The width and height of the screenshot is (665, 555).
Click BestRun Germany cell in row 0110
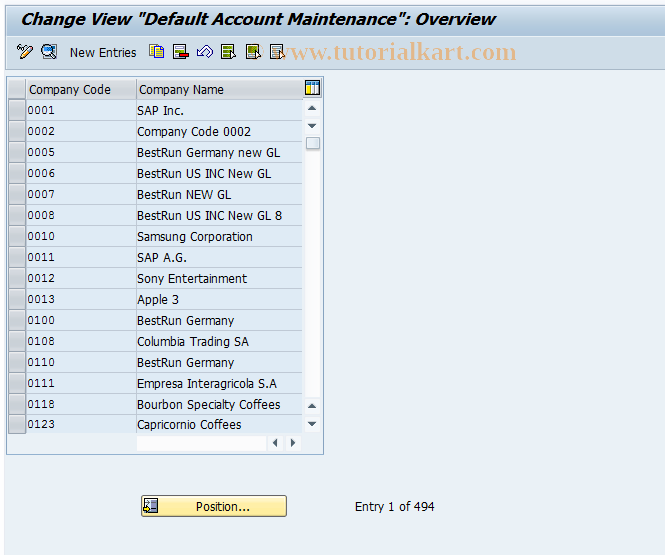tap(220, 362)
